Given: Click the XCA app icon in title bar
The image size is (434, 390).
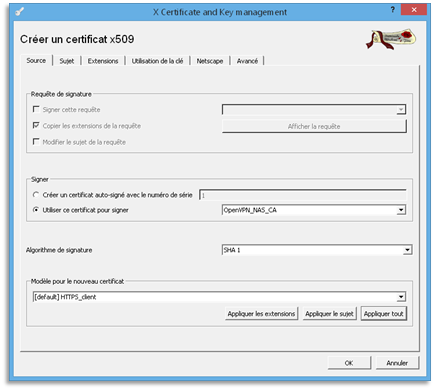Looking at the screenshot, I should click(20, 12).
